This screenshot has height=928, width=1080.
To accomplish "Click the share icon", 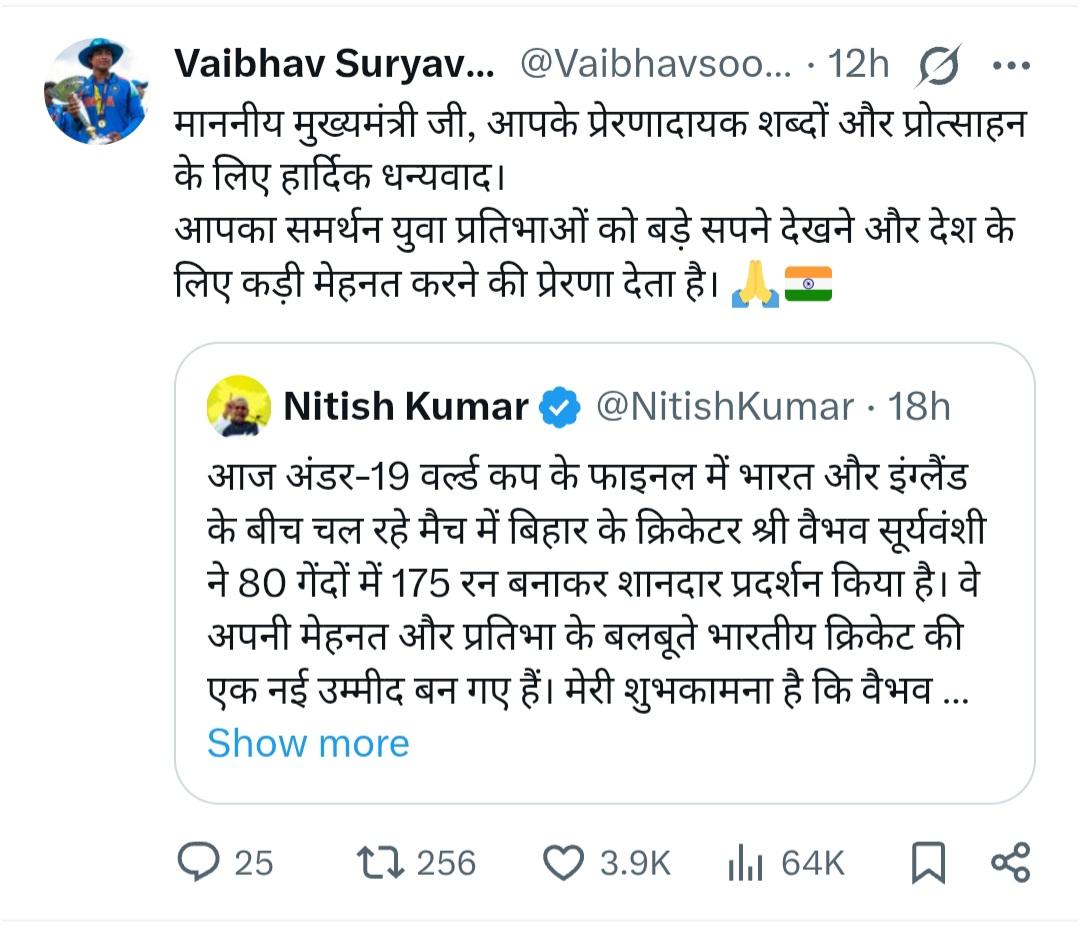I will (x=1009, y=862).
